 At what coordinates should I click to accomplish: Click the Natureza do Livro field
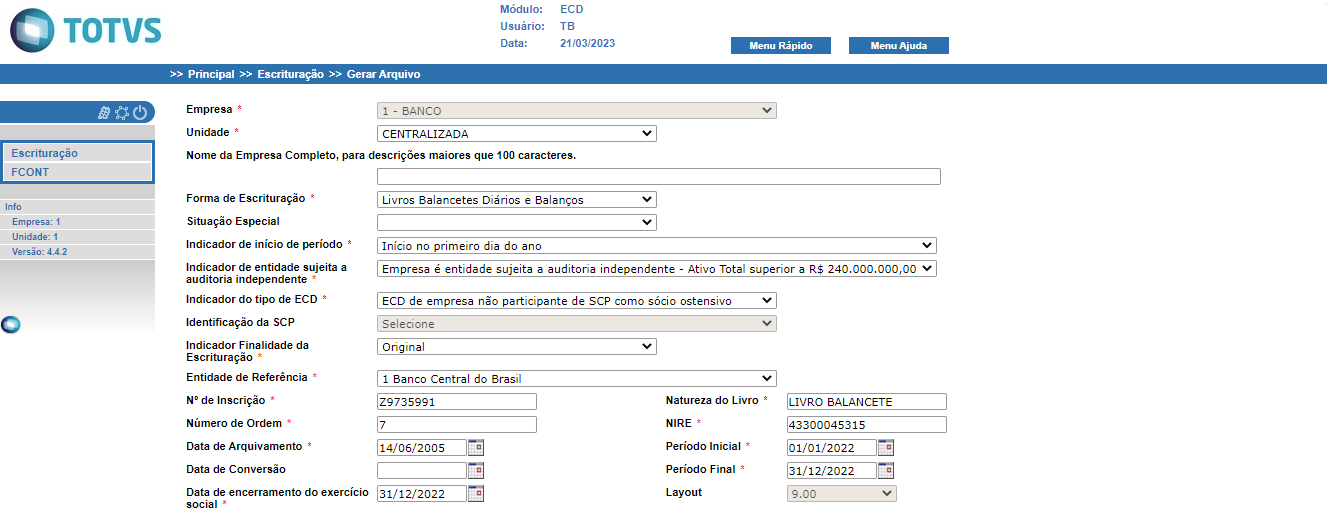[x=867, y=402]
